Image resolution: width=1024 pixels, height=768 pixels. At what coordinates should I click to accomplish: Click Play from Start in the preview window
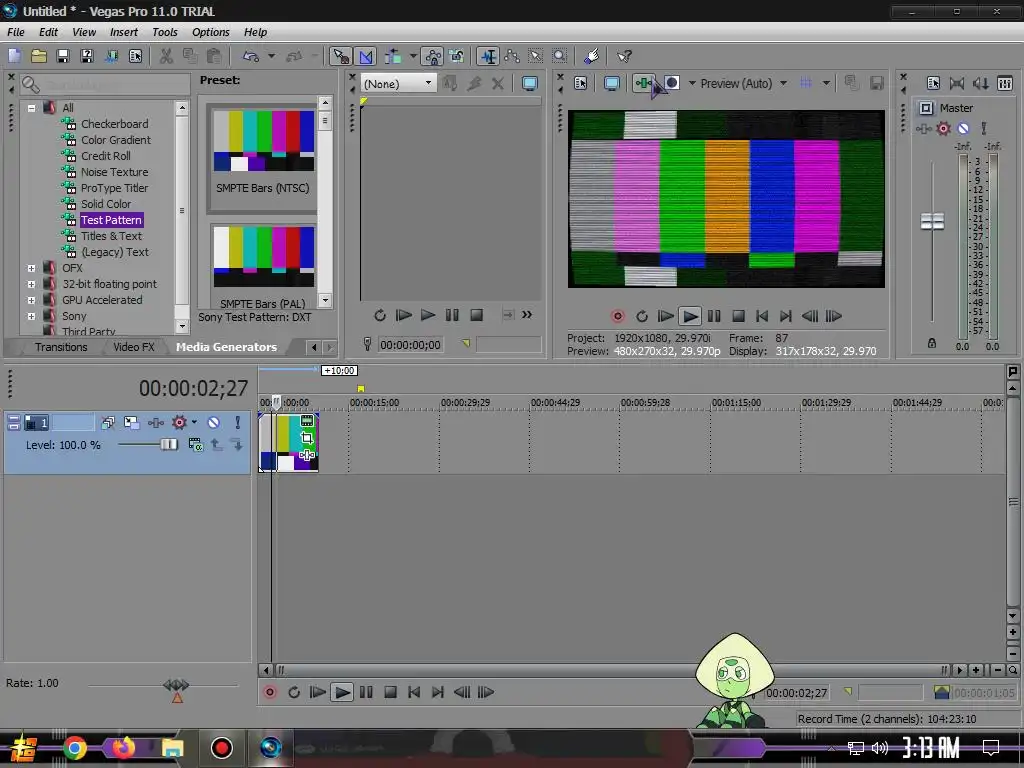click(x=665, y=316)
